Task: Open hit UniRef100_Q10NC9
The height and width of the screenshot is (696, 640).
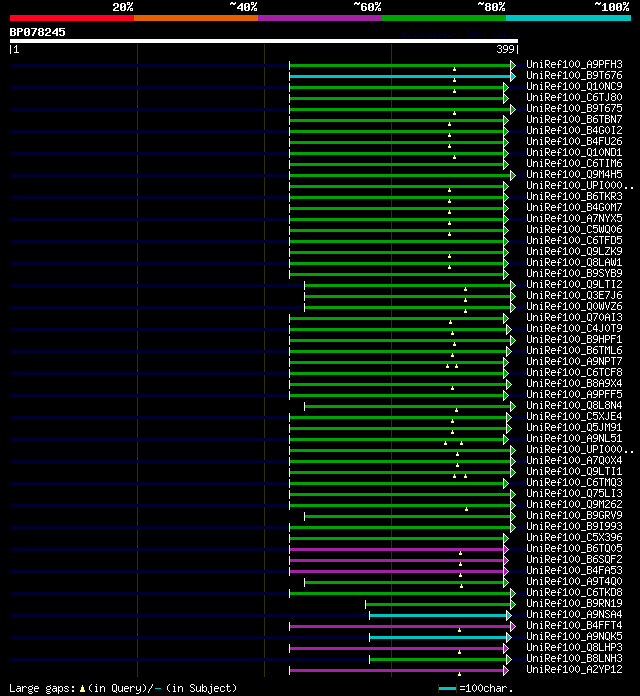Action: point(574,86)
